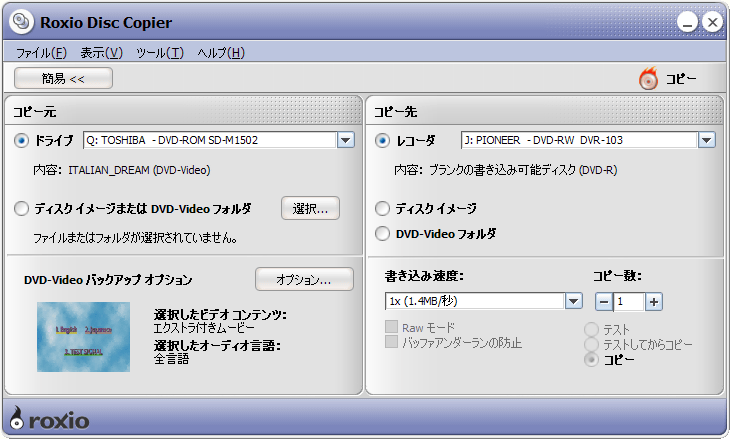
Task: Toggle バッファアンダーランの防止 checkbox
Action: coord(391,342)
